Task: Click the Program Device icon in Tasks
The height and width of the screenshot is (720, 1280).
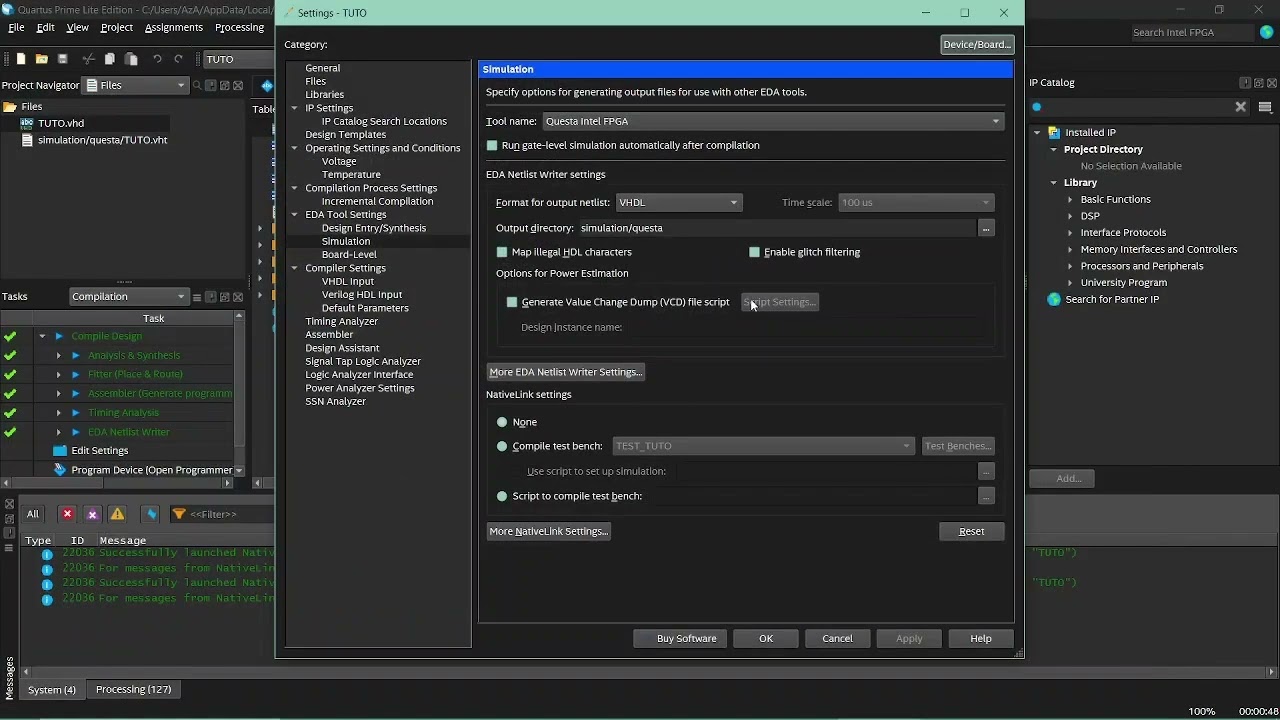Action: (x=60, y=470)
